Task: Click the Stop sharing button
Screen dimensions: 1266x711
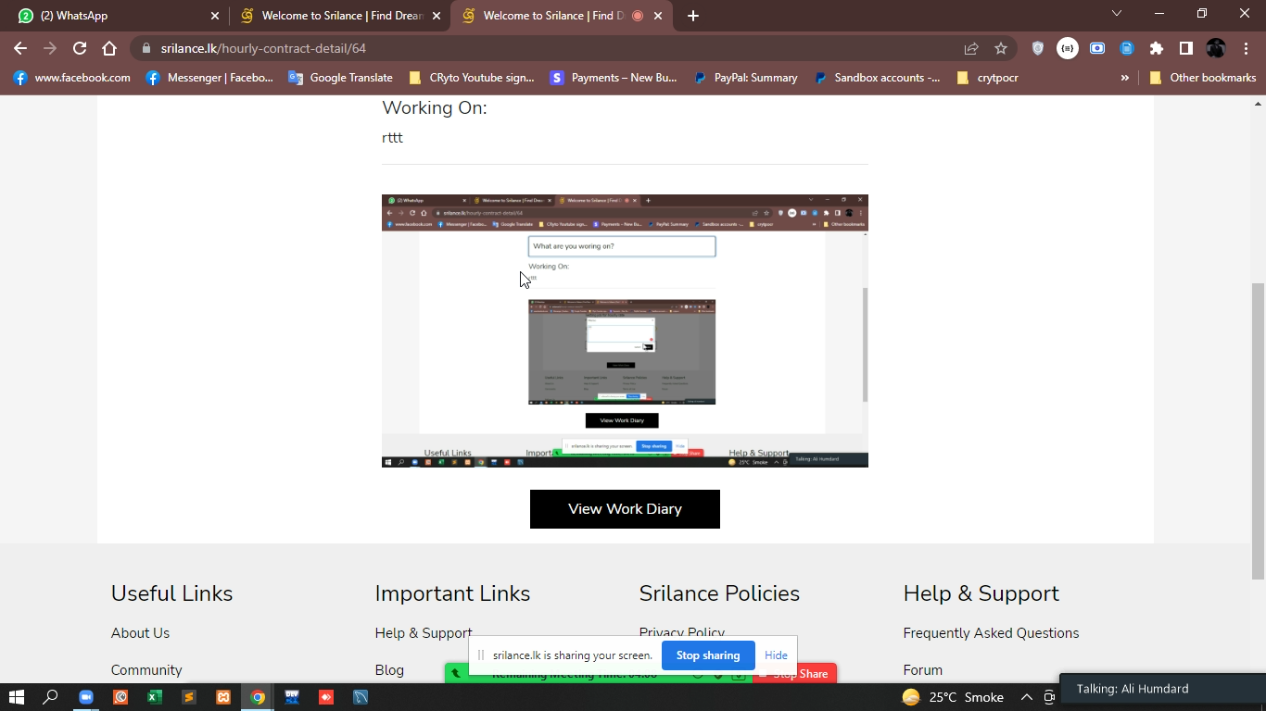Action: [707, 655]
